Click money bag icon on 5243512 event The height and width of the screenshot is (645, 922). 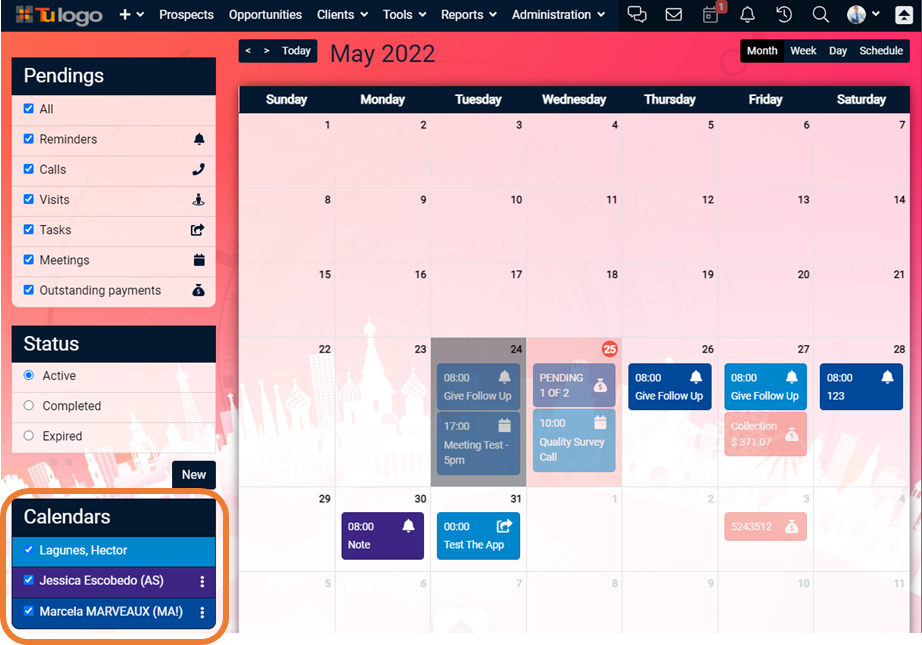(791, 527)
